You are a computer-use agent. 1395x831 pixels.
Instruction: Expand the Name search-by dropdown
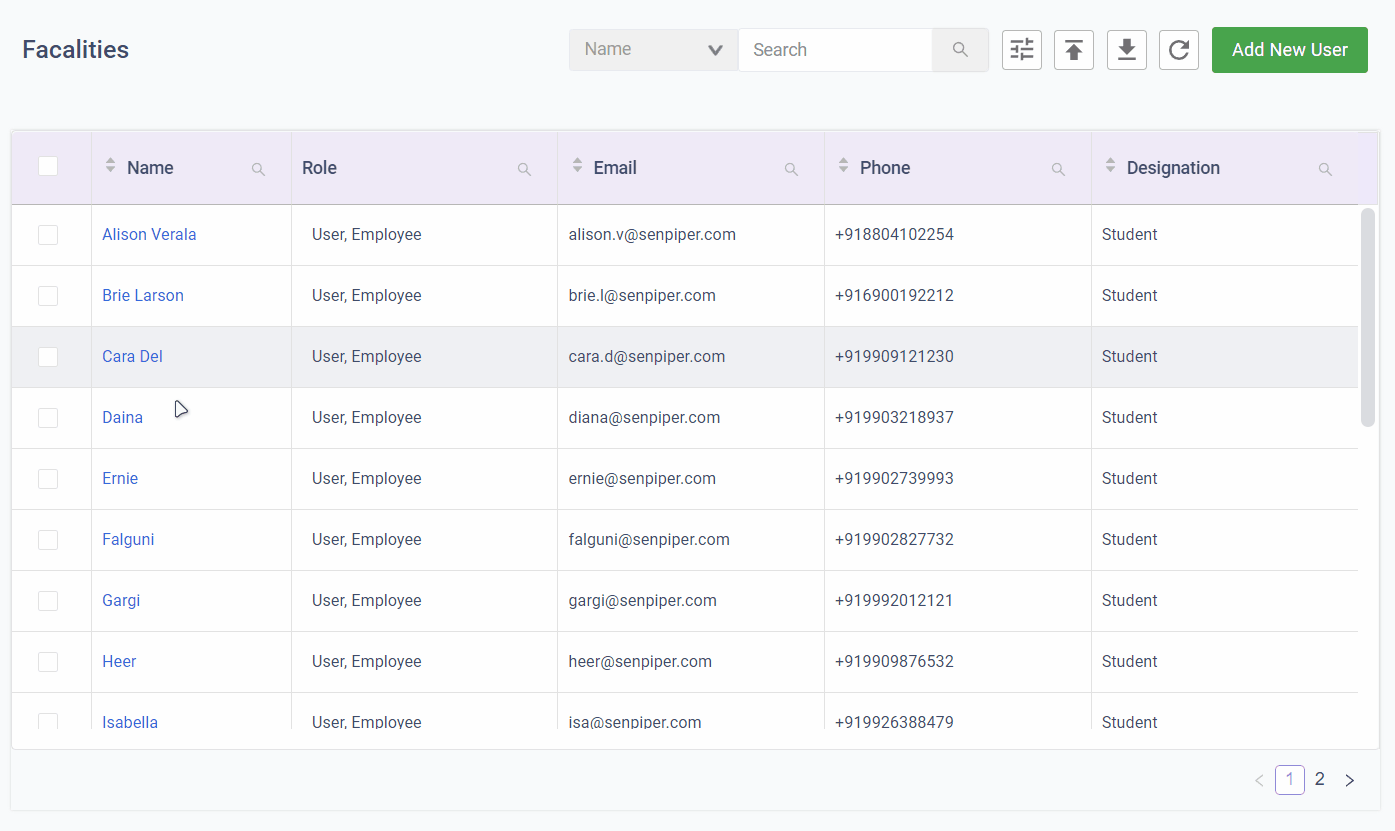(x=653, y=50)
